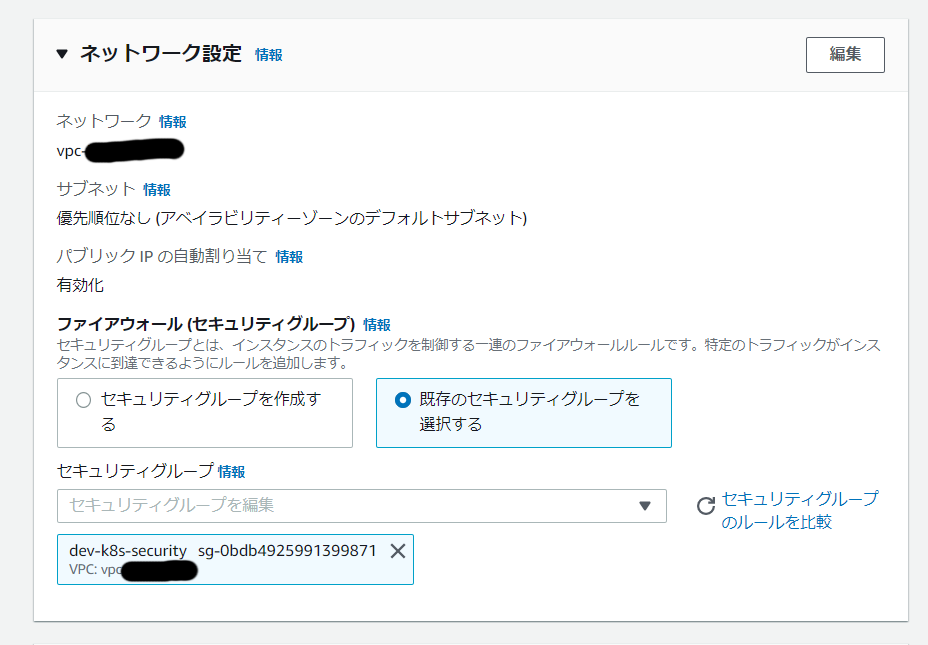Open 情報 link beside ネットワーク設定 heading
This screenshot has width=928, height=645.
click(268, 55)
